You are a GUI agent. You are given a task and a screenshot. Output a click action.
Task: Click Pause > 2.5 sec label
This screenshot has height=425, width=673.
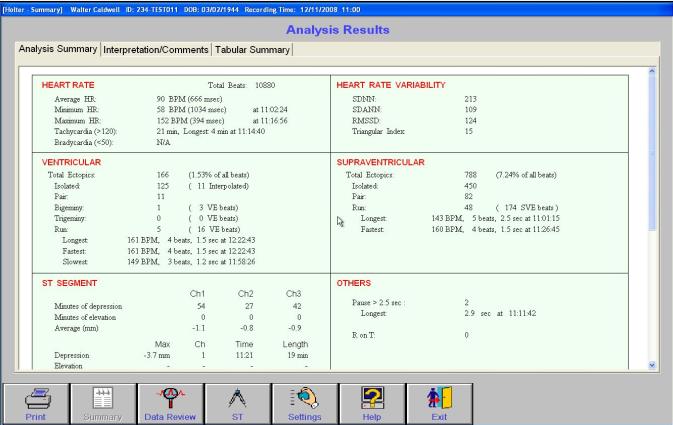pyautogui.click(x=378, y=303)
